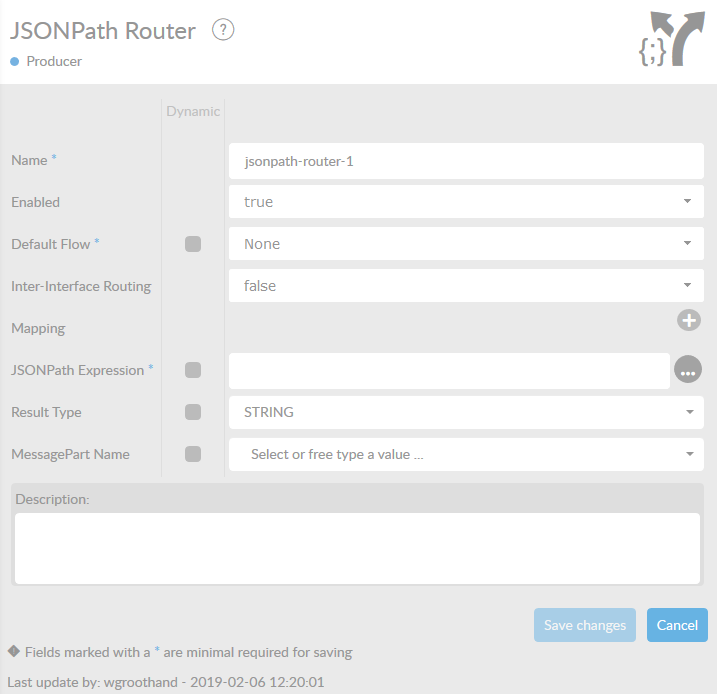The height and width of the screenshot is (694, 717).
Task: Enable Dynamic checkbox for JSONPath Expression
Action: pos(193,370)
